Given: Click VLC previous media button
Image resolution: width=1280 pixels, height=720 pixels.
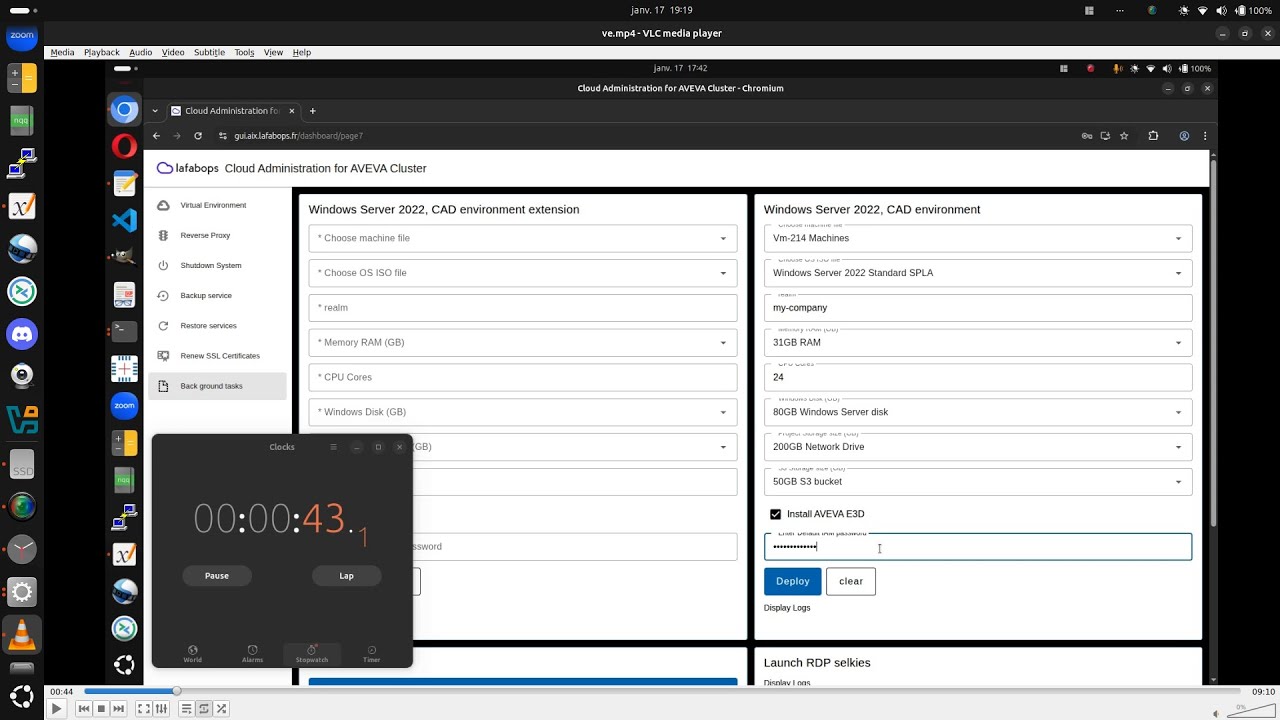Looking at the screenshot, I should [84, 709].
